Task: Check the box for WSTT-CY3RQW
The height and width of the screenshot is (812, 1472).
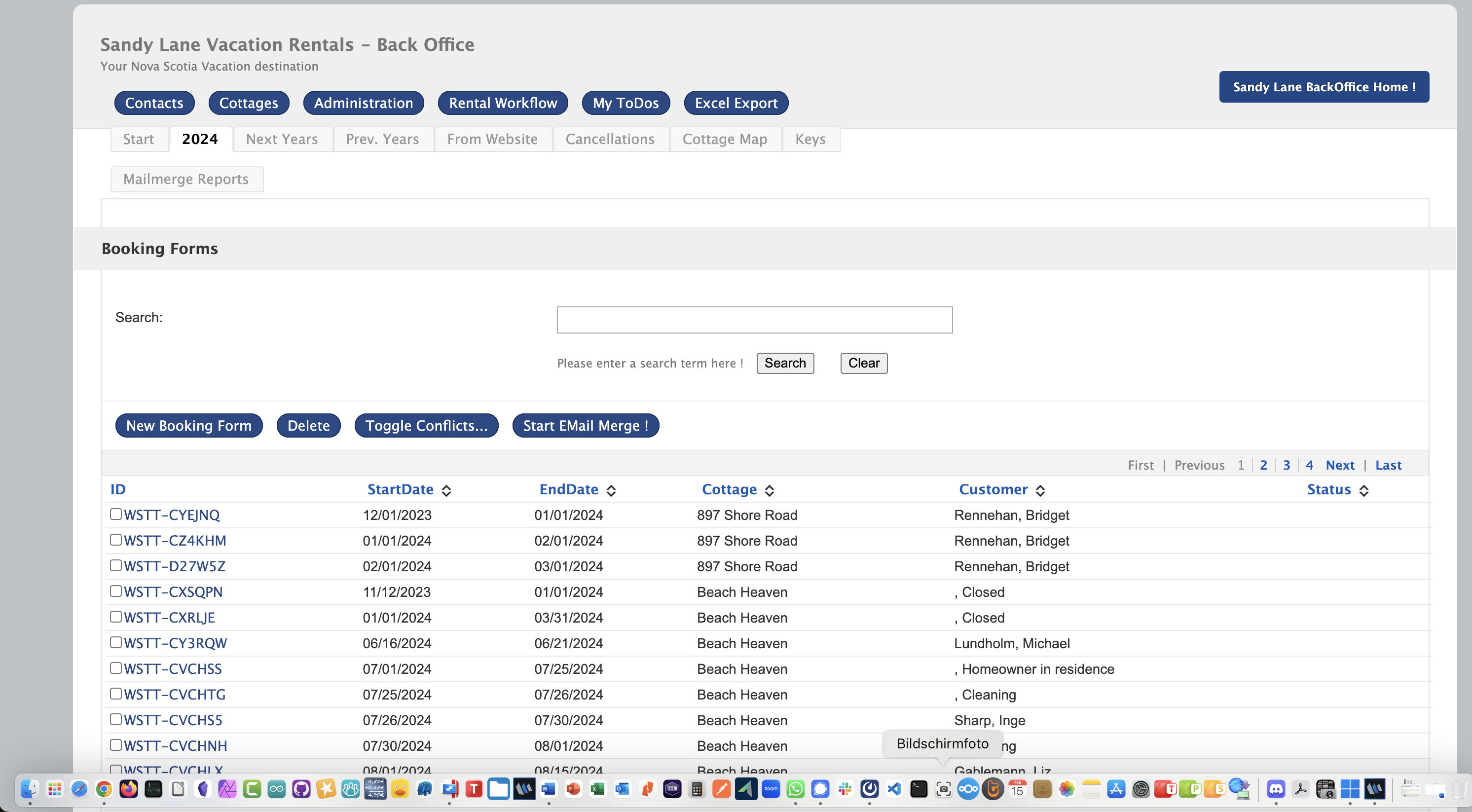Action: point(115,643)
